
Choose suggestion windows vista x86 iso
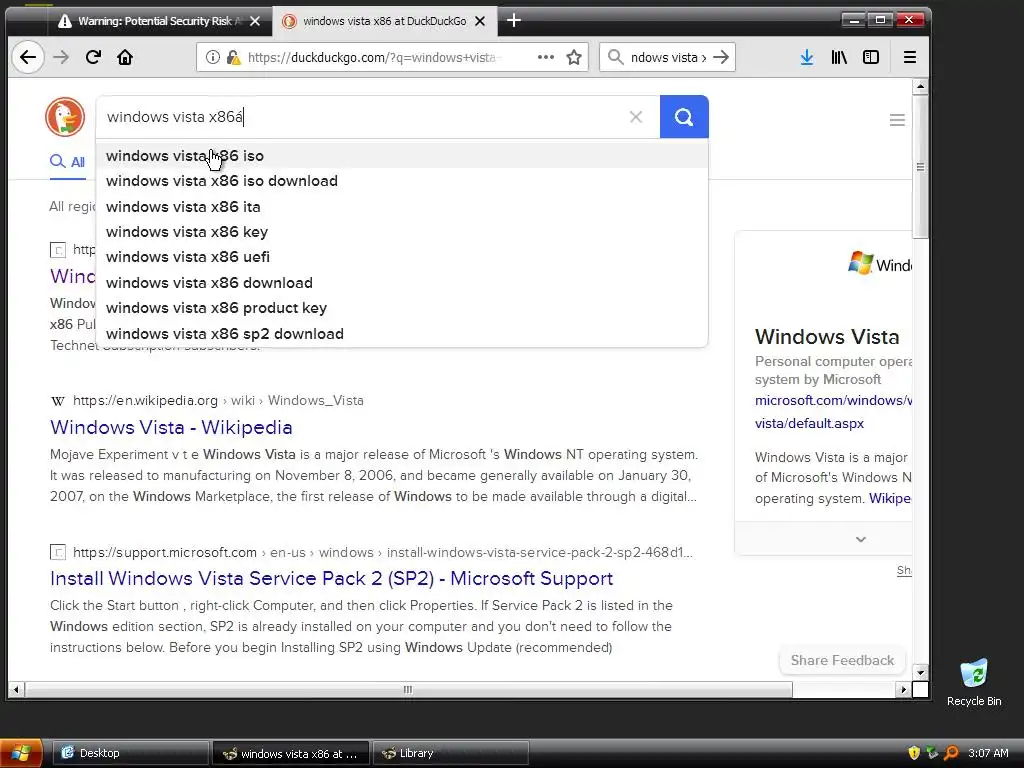pyautogui.click(x=402, y=156)
